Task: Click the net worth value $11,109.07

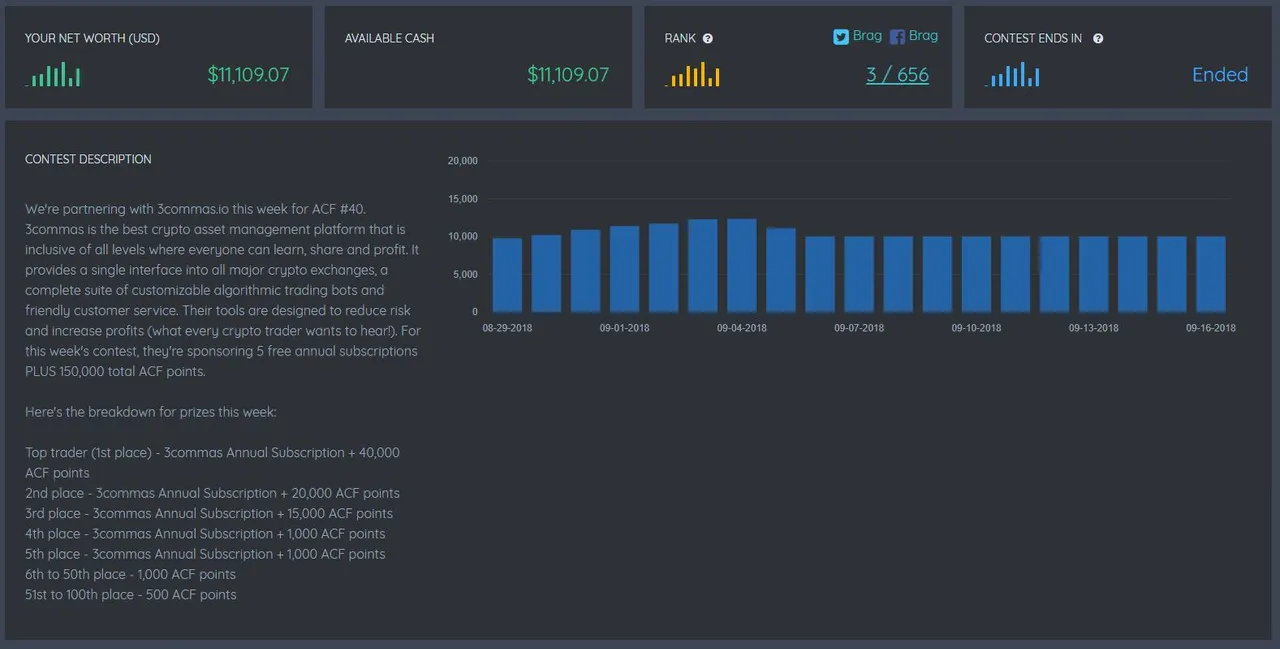Action: 248,75
